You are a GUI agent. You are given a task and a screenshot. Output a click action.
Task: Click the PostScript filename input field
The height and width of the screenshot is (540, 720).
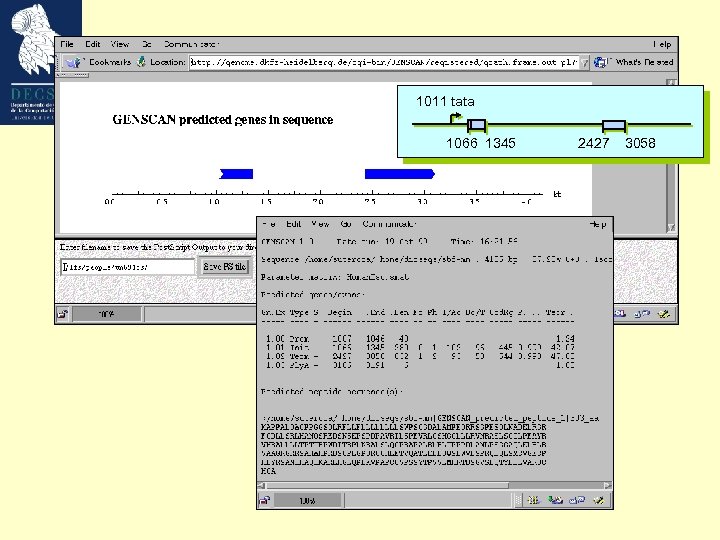128,267
